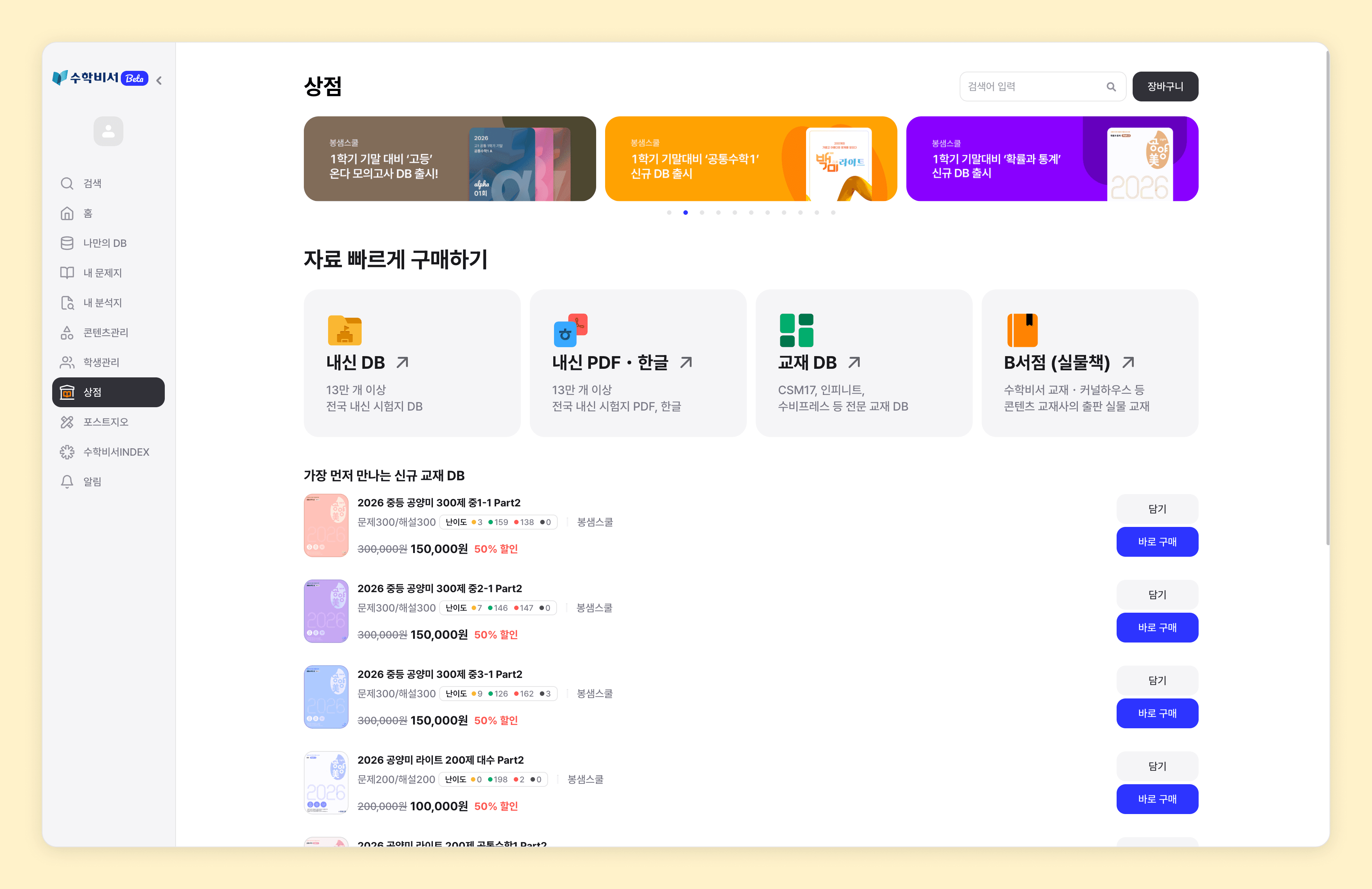Open 검색 menu item
Viewport: 1372px width, 889px height.
[108, 183]
